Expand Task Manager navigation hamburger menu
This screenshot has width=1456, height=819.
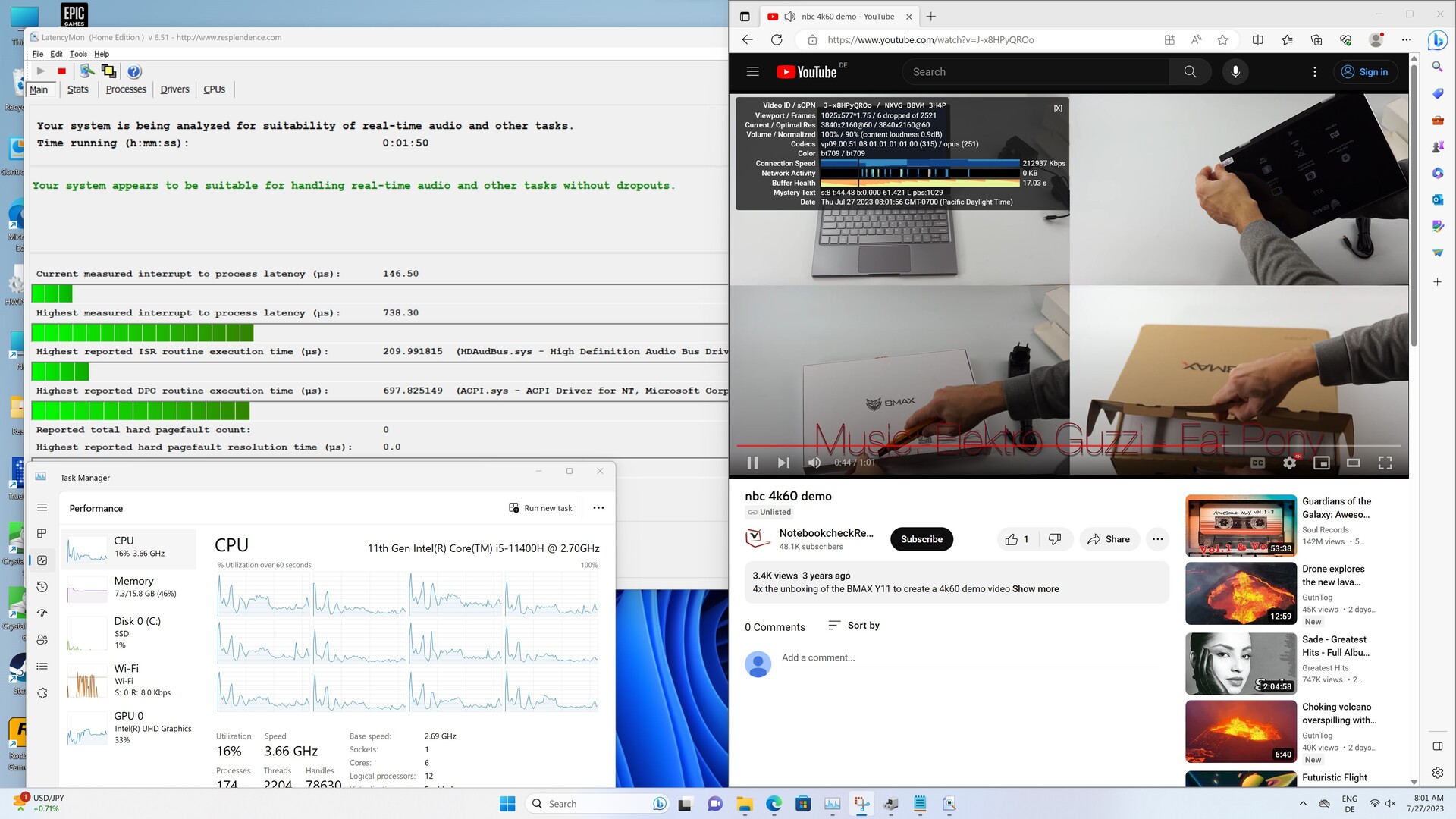42,507
